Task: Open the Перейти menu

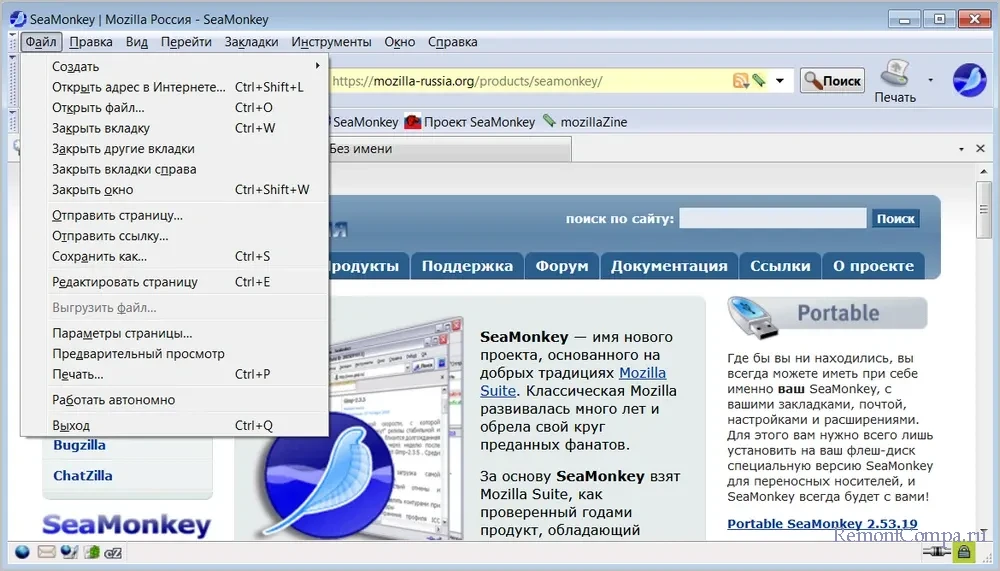Action: click(186, 42)
